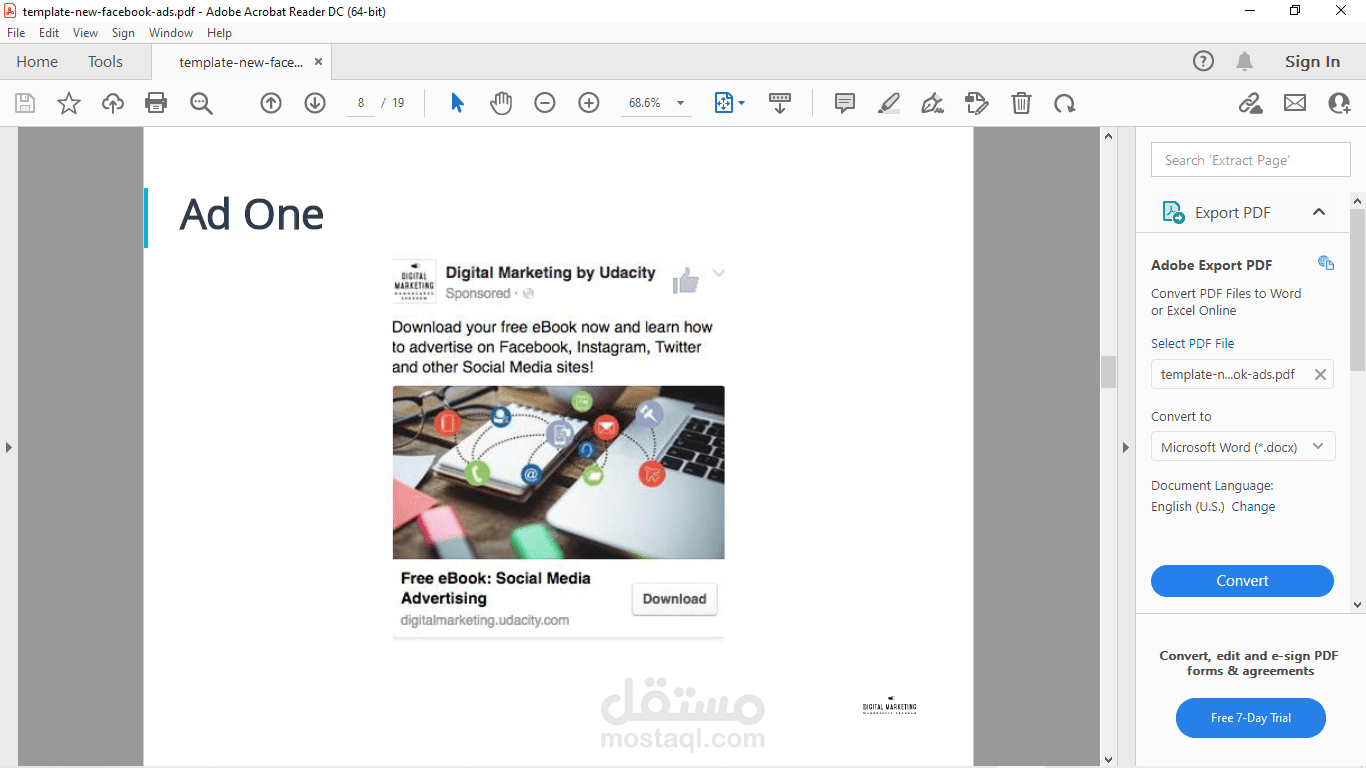
Task: Share a link to the file
Action: point(1251,103)
